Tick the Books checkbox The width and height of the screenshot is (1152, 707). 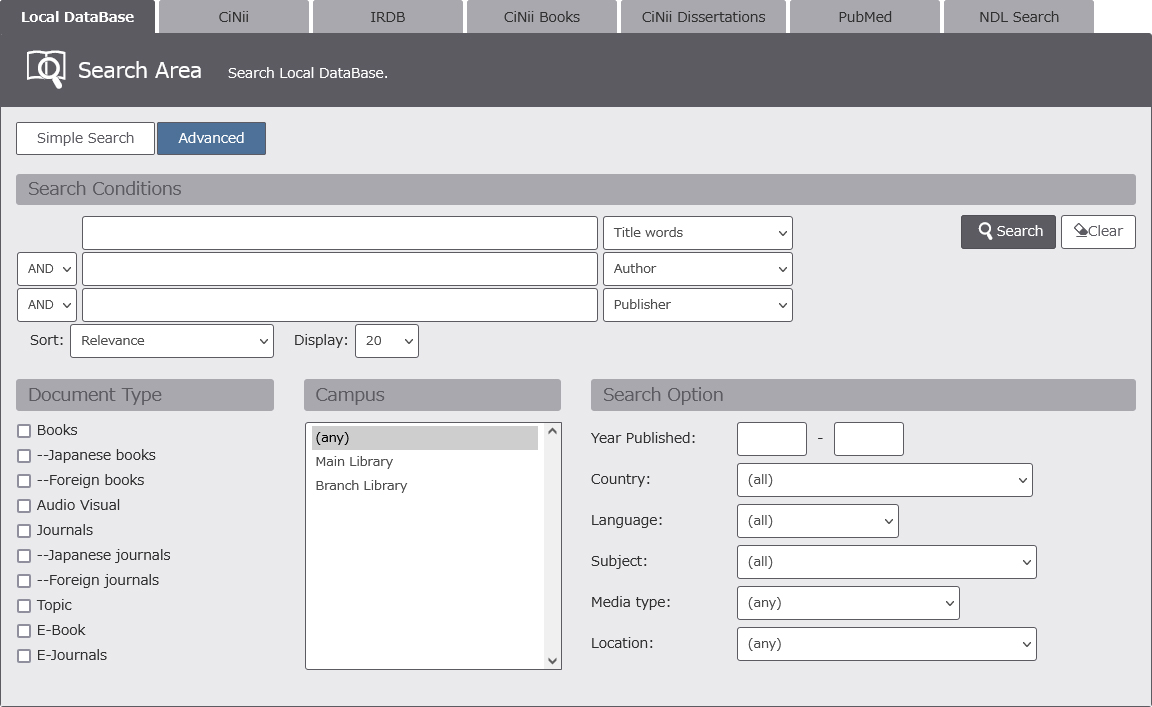[x=24, y=431]
